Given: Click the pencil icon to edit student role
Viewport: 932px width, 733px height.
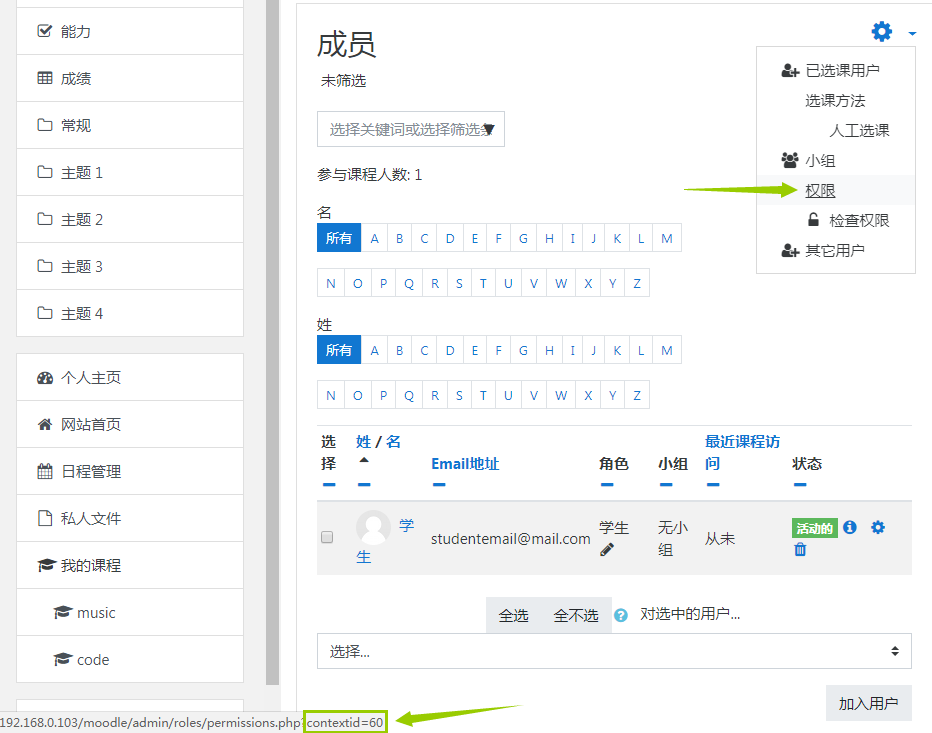Looking at the screenshot, I should 607,549.
